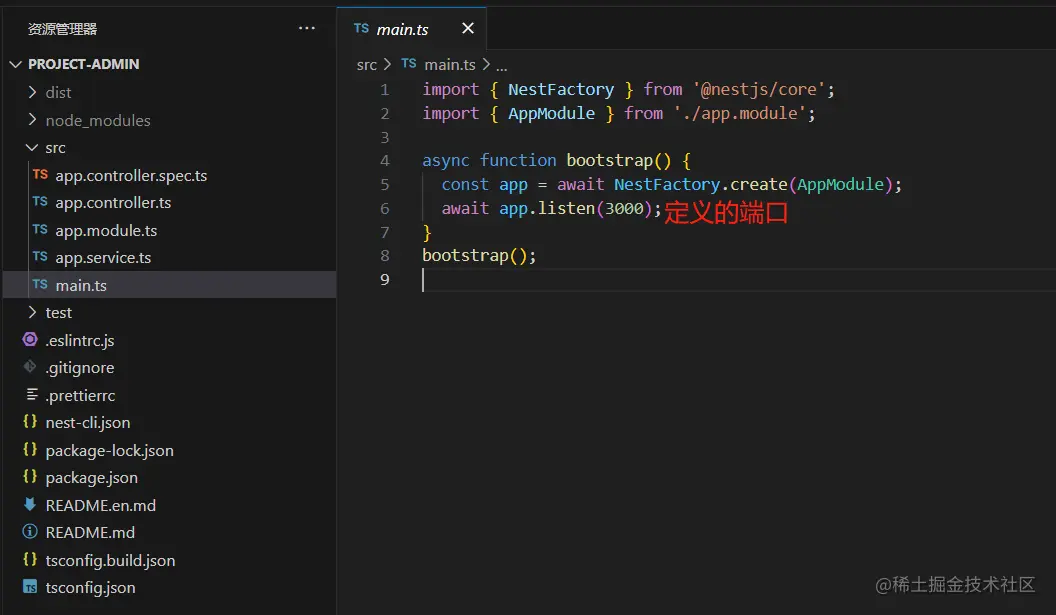Click the src breadcrumb segment
1056x615 pixels.
point(366,65)
